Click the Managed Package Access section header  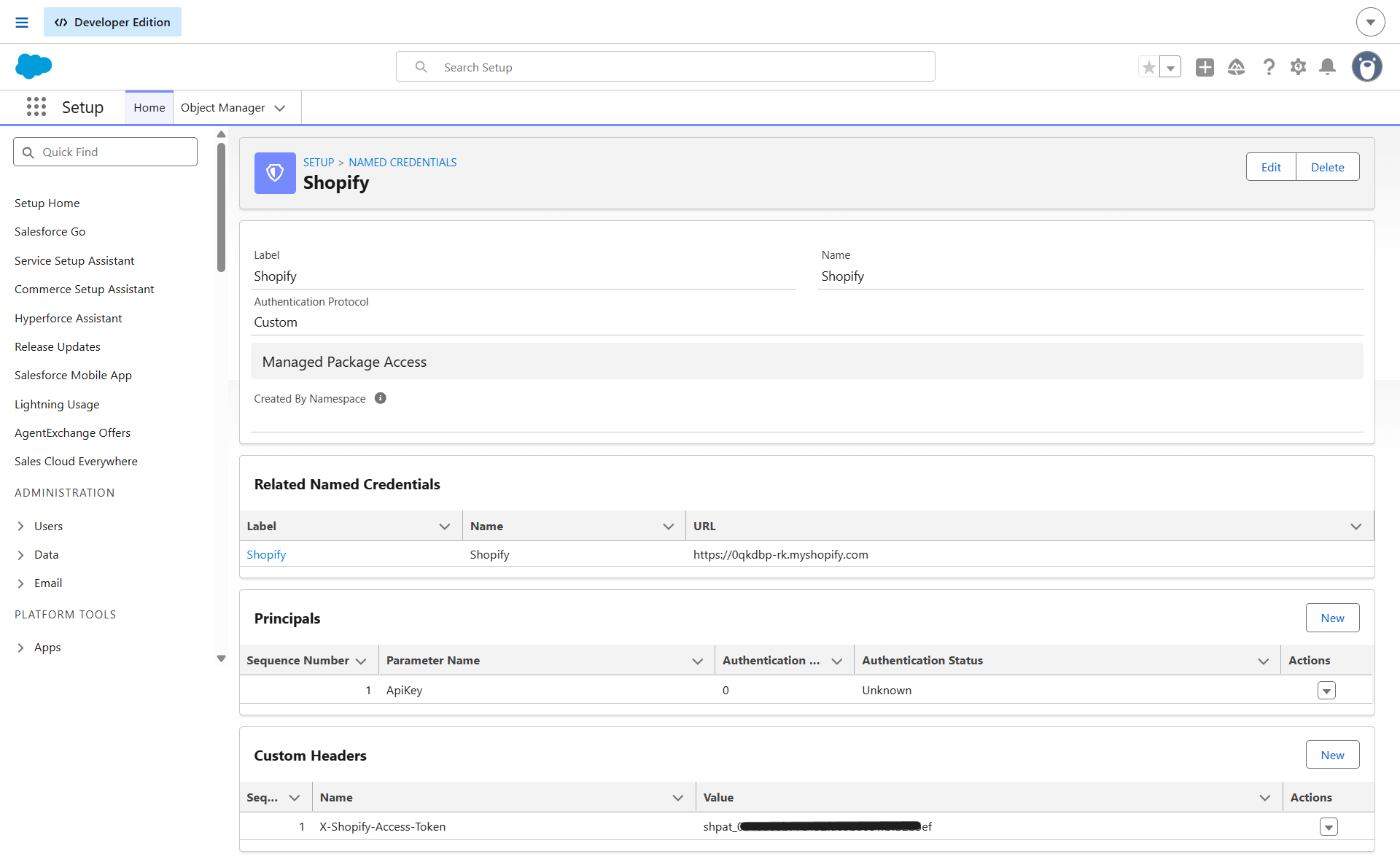(806, 361)
